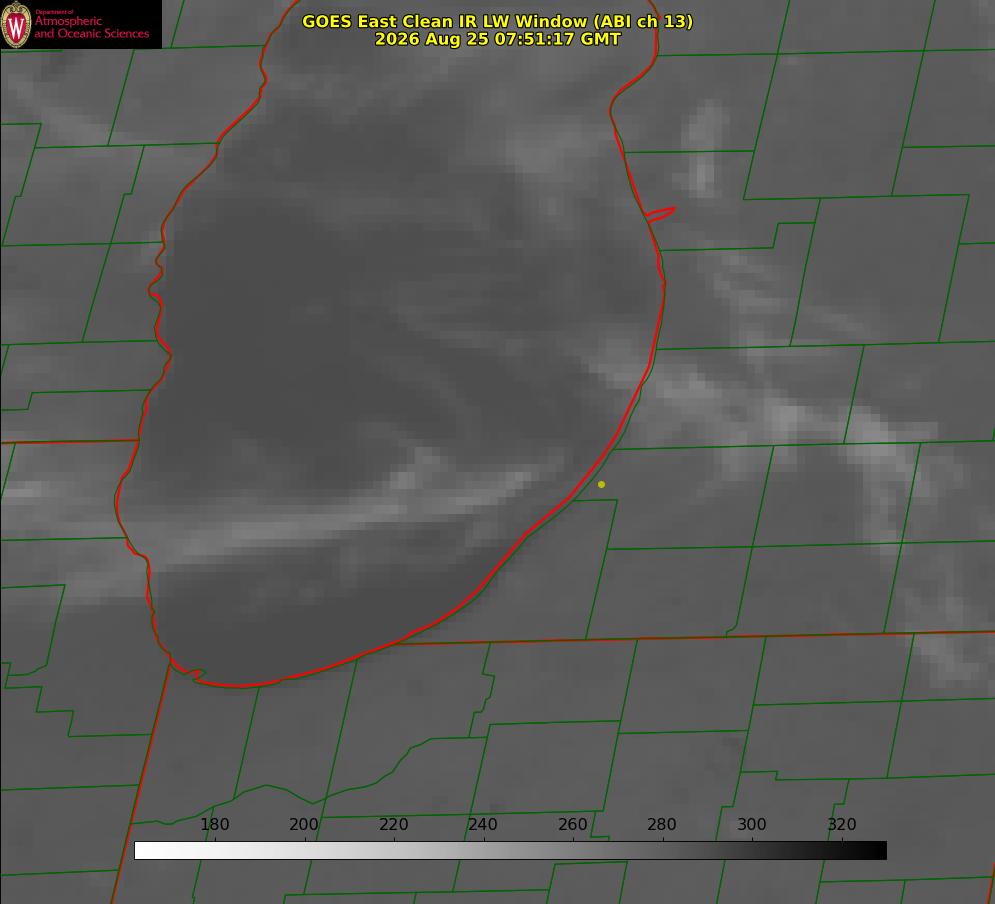The image size is (995, 904).
Task: Select the 260 tick label on the colorbar
Action: pyautogui.click(x=572, y=824)
